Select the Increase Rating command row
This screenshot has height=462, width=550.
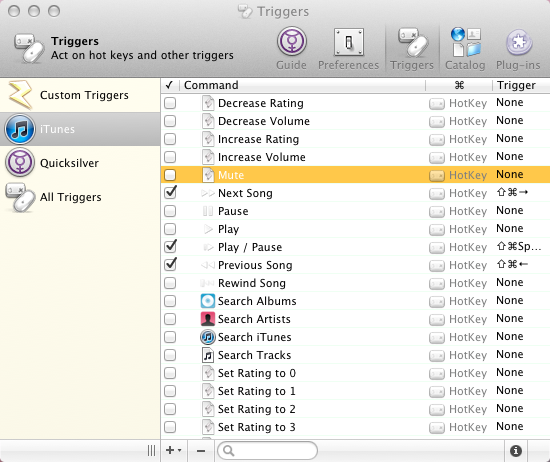click(355, 139)
